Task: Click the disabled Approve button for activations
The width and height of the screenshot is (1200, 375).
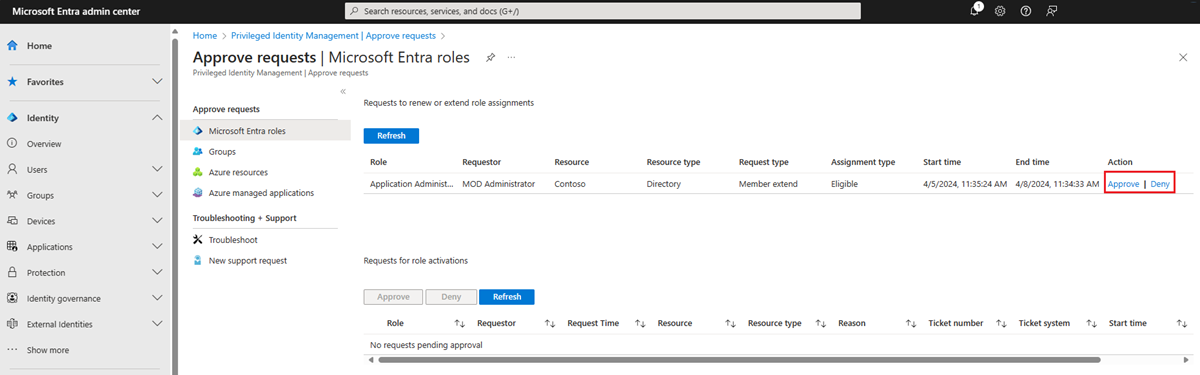Action: [x=393, y=297]
